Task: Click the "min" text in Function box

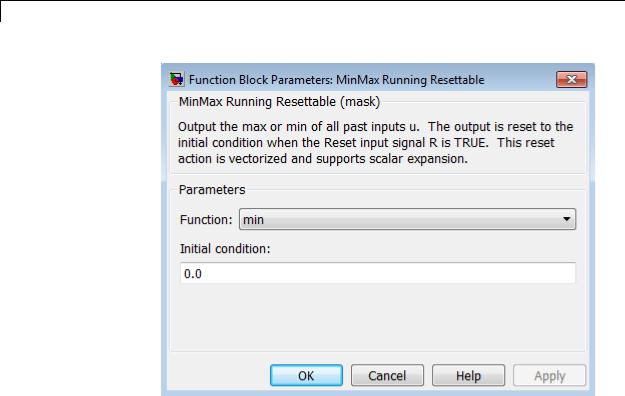Action: 253,220
